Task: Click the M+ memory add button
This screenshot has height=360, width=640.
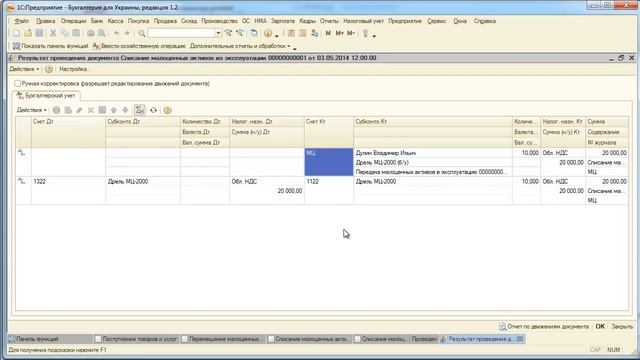Action: pyautogui.click(x=340, y=33)
